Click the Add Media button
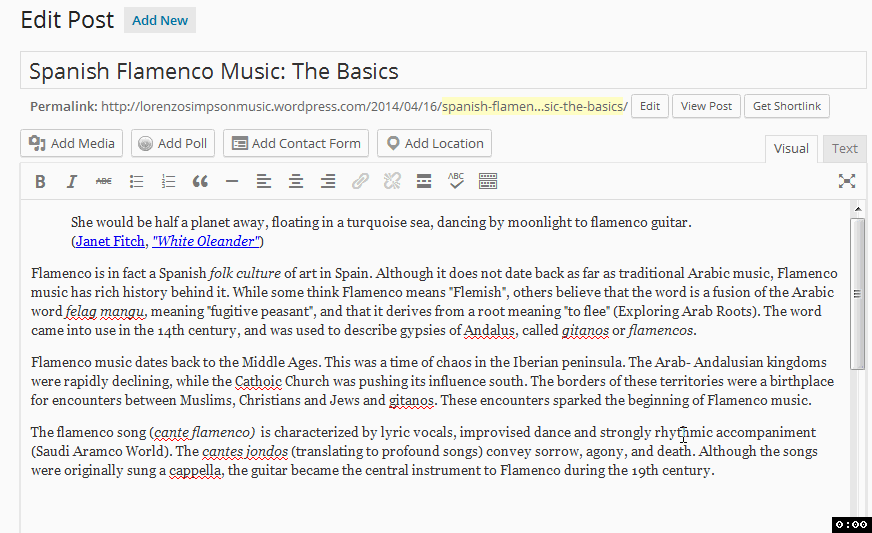The width and height of the screenshot is (872, 533). [72, 143]
